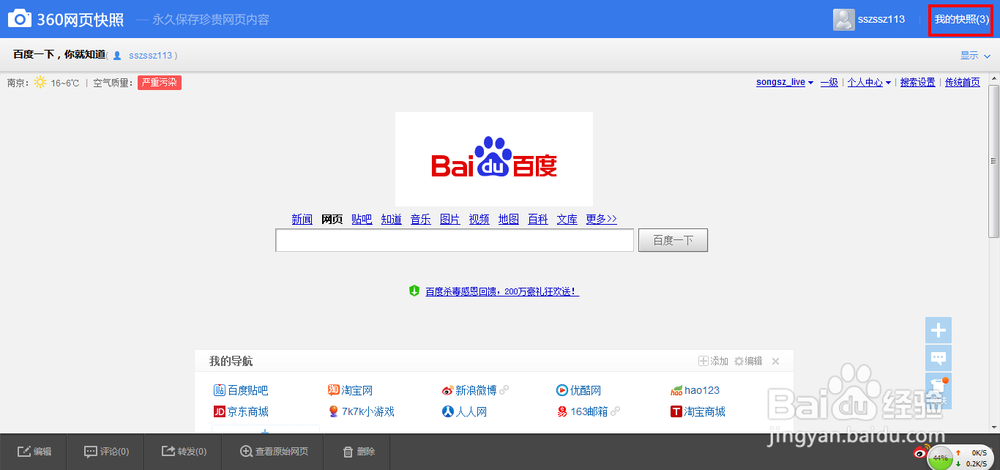1000x470 pixels.
Task: Open sszssz113 author profile link
Action: (150, 55)
